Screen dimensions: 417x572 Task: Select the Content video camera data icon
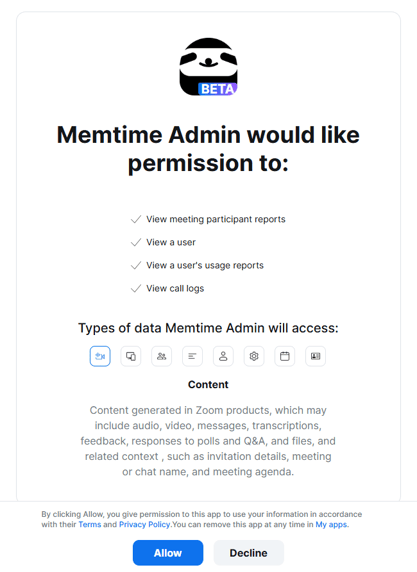click(x=100, y=356)
